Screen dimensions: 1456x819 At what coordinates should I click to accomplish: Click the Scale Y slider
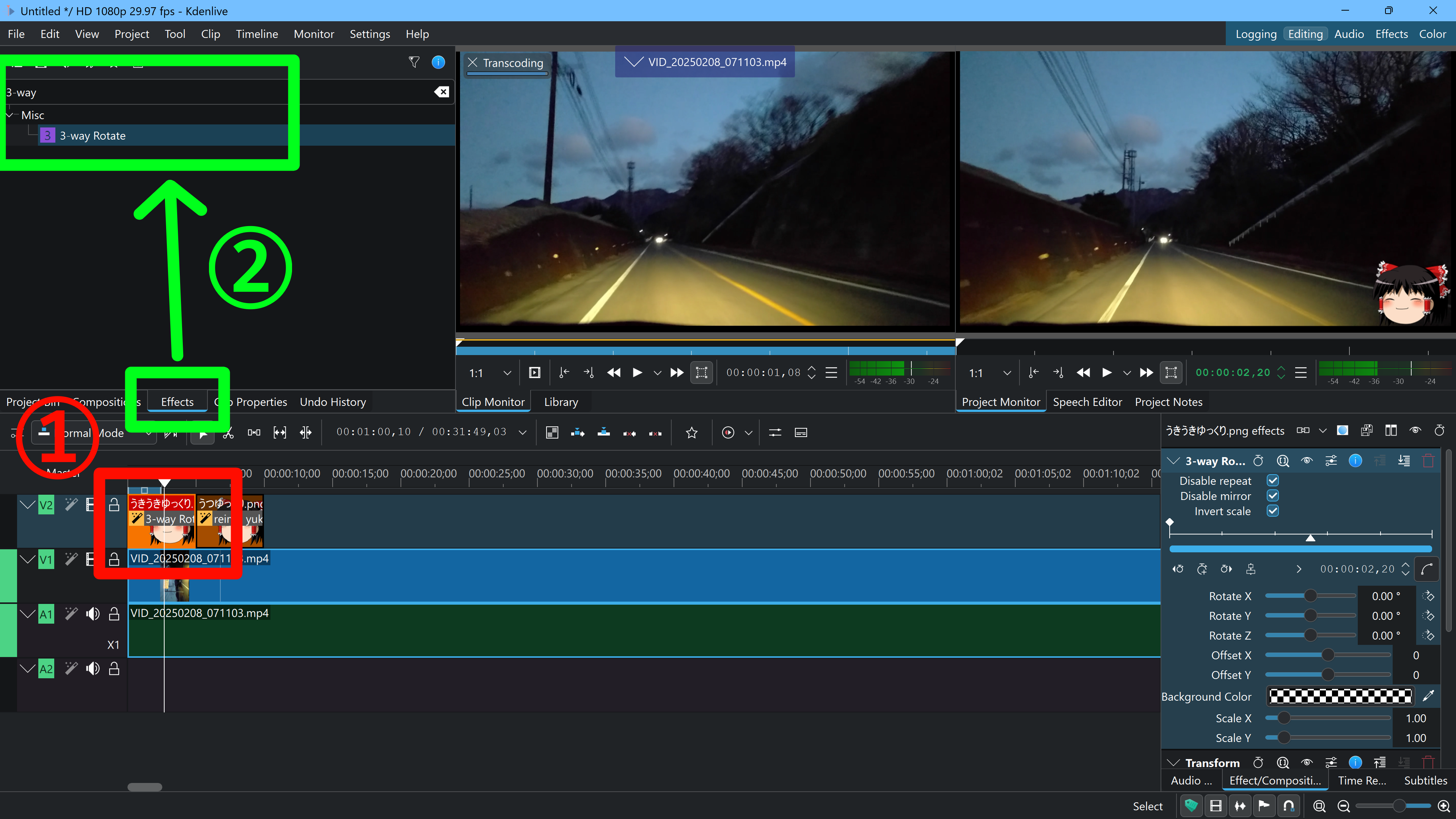point(1328,737)
